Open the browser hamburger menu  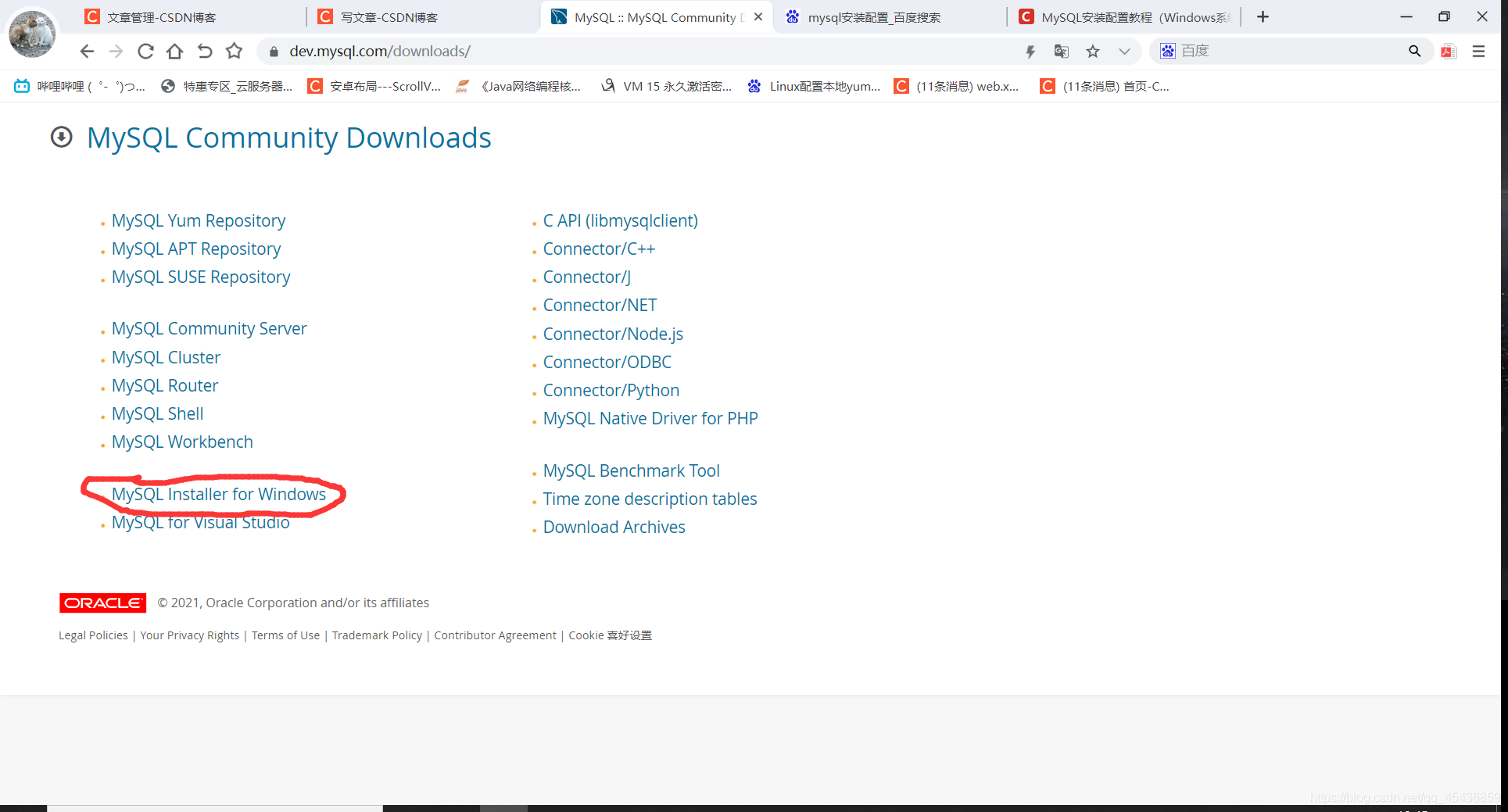pos(1478,52)
